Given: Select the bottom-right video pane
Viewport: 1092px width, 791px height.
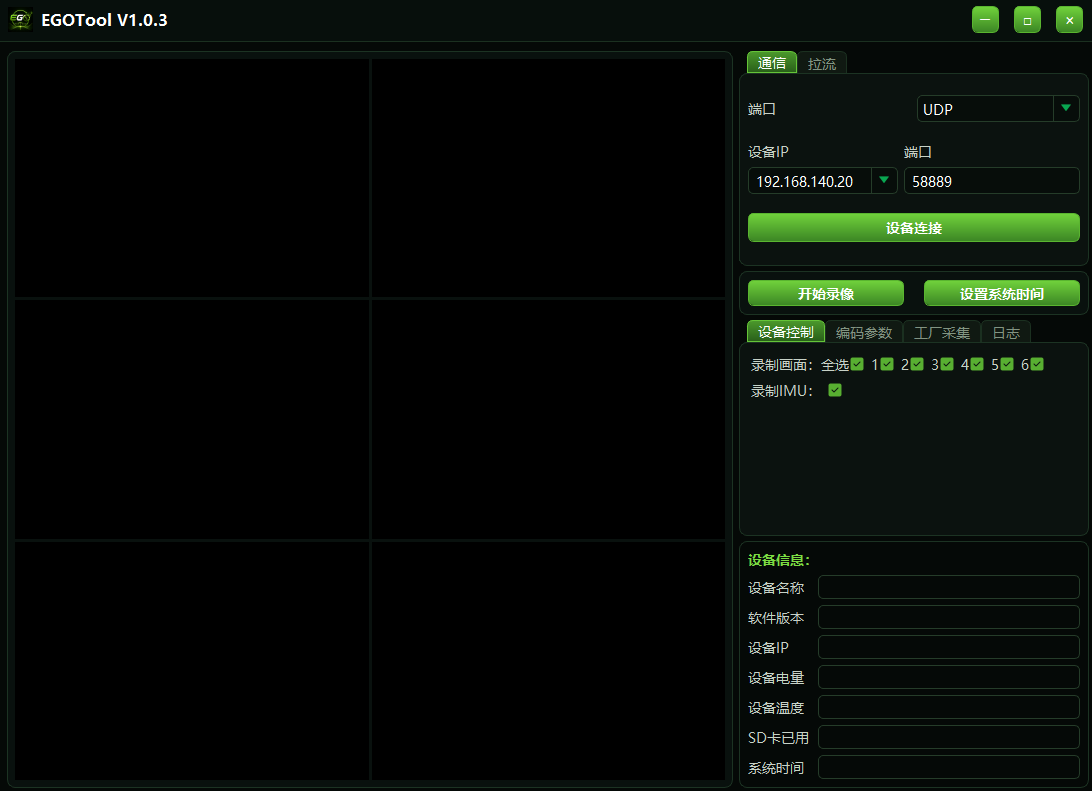Looking at the screenshot, I should [548, 660].
